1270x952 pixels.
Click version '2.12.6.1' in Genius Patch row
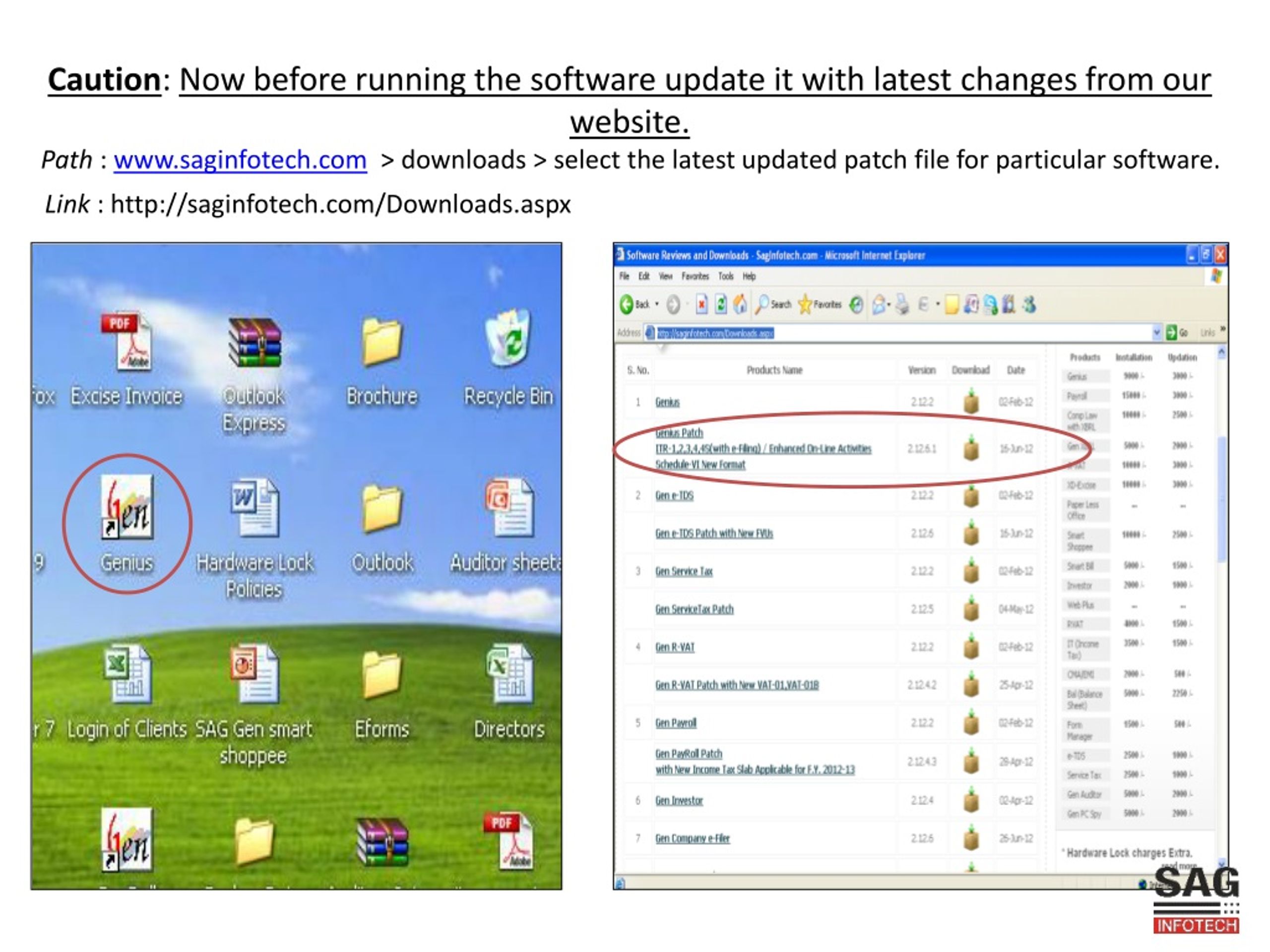[x=922, y=448]
